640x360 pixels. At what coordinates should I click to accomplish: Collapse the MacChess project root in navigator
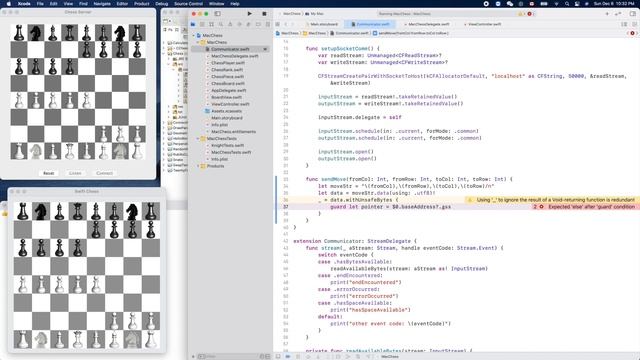click(x=194, y=36)
